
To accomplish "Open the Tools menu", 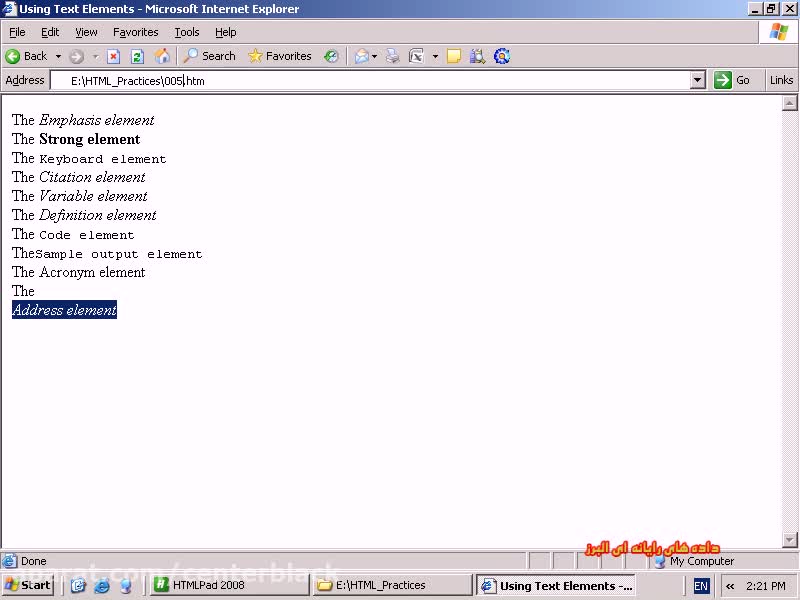I will pos(187,32).
